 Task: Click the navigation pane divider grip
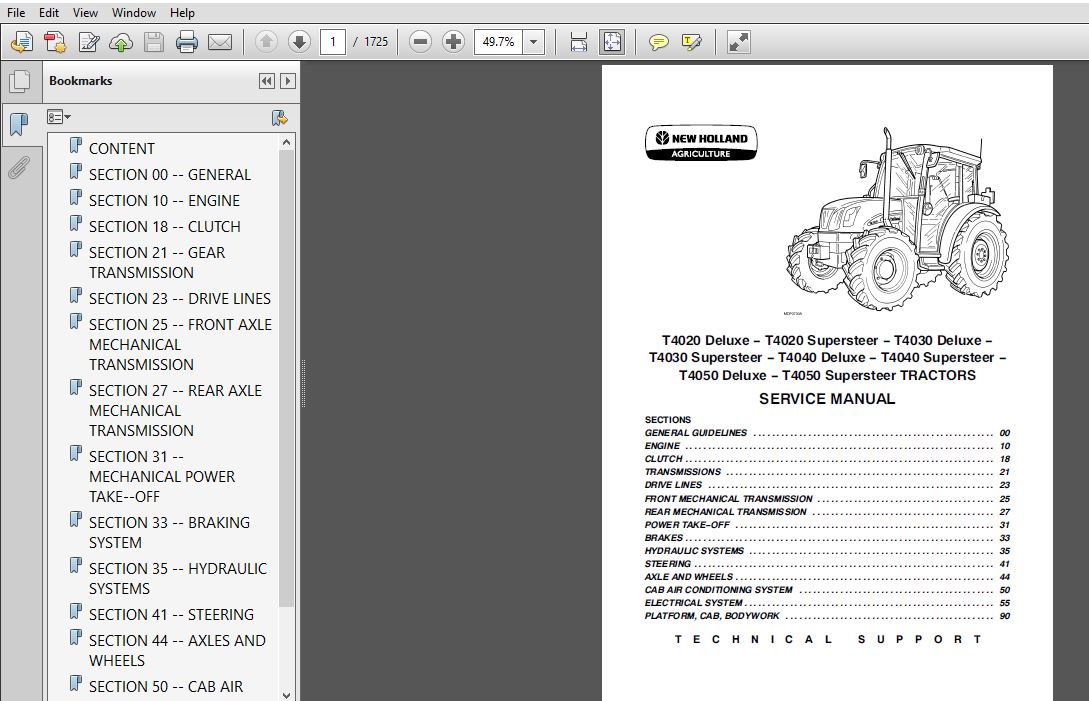coord(303,383)
